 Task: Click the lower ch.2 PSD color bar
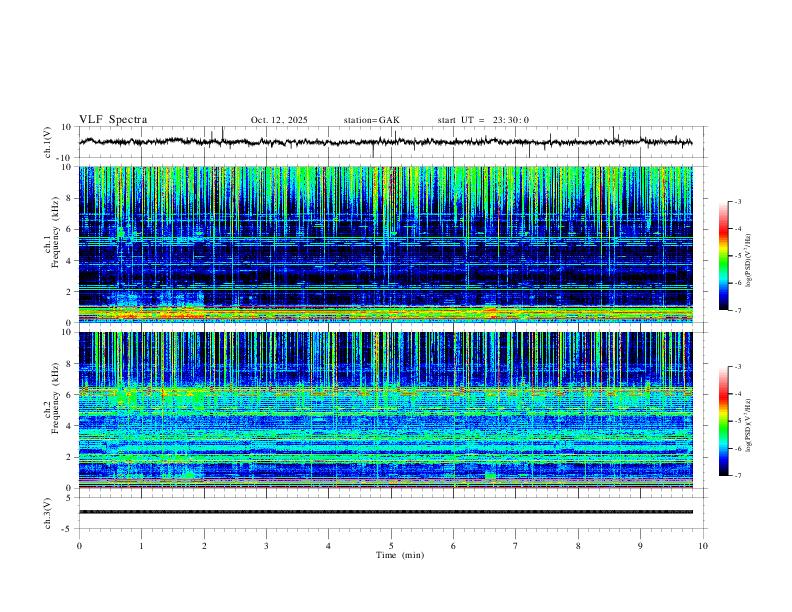pos(723,421)
